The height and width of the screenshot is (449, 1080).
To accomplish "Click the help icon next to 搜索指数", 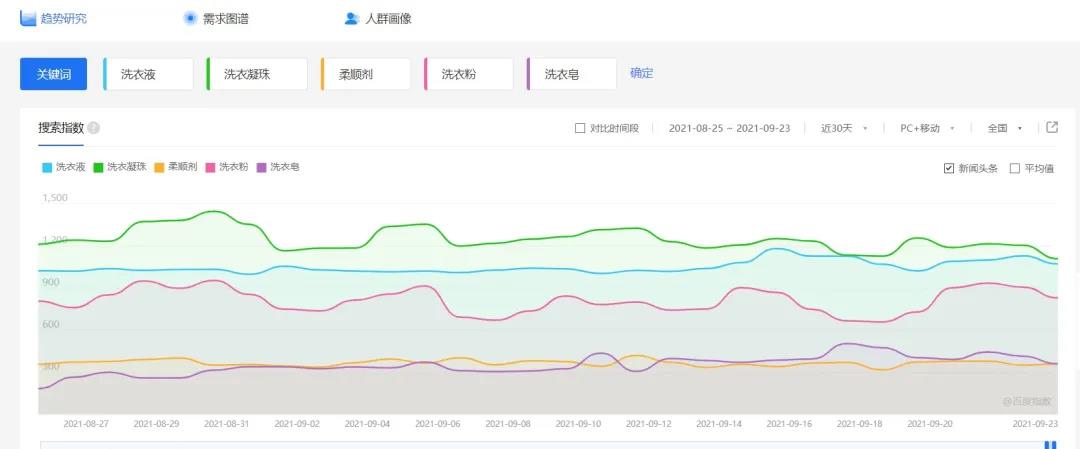I will click(x=93, y=128).
